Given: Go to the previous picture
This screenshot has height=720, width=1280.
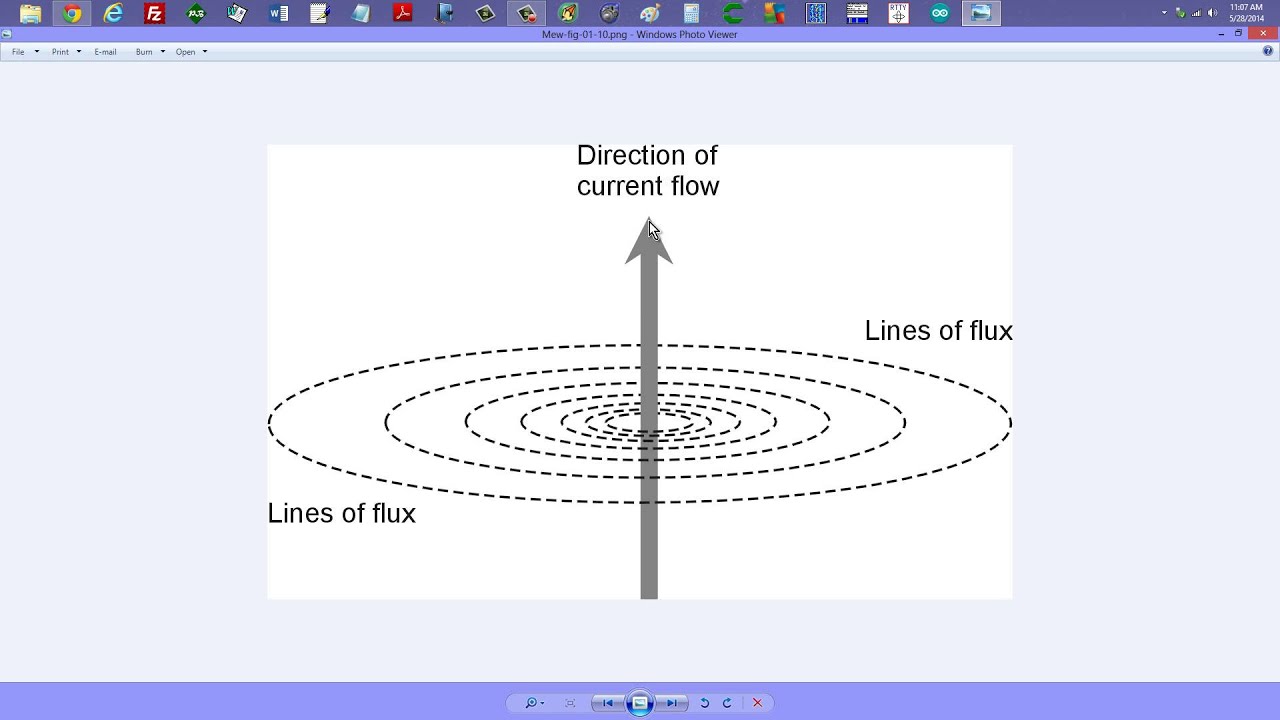Looking at the screenshot, I should coord(608,703).
